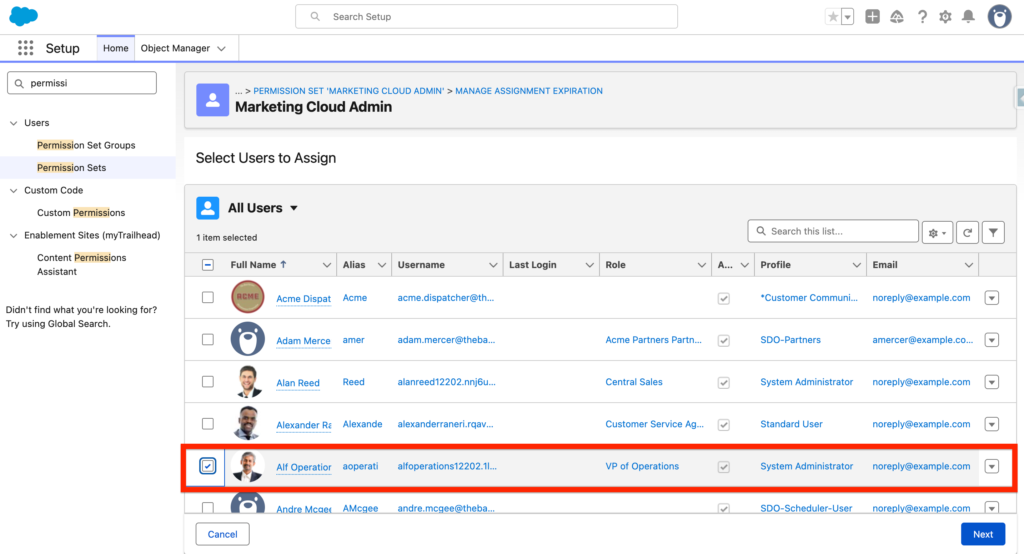
Task: Click the Next button
Action: pyautogui.click(x=982, y=534)
